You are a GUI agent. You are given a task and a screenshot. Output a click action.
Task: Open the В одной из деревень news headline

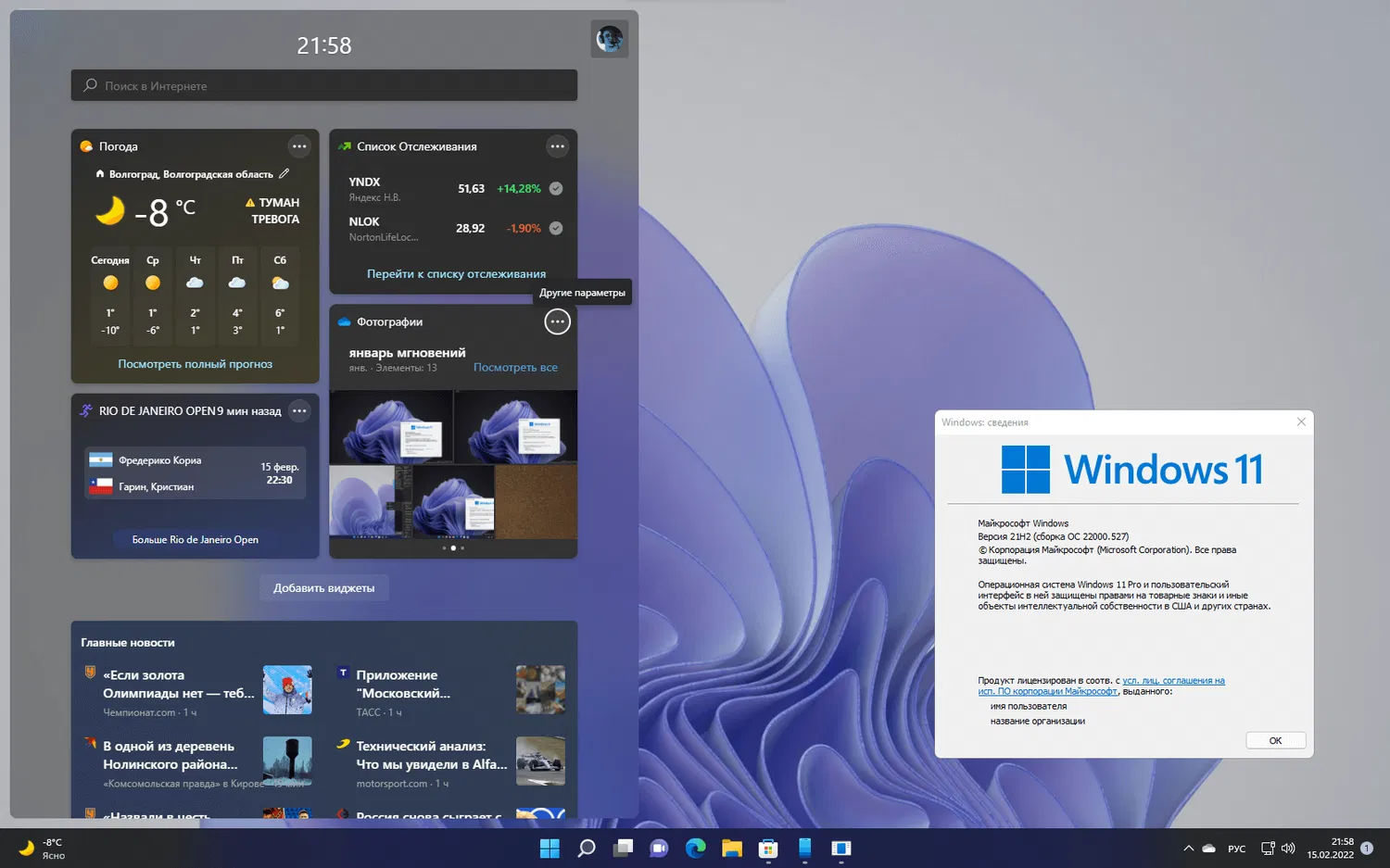point(171,755)
